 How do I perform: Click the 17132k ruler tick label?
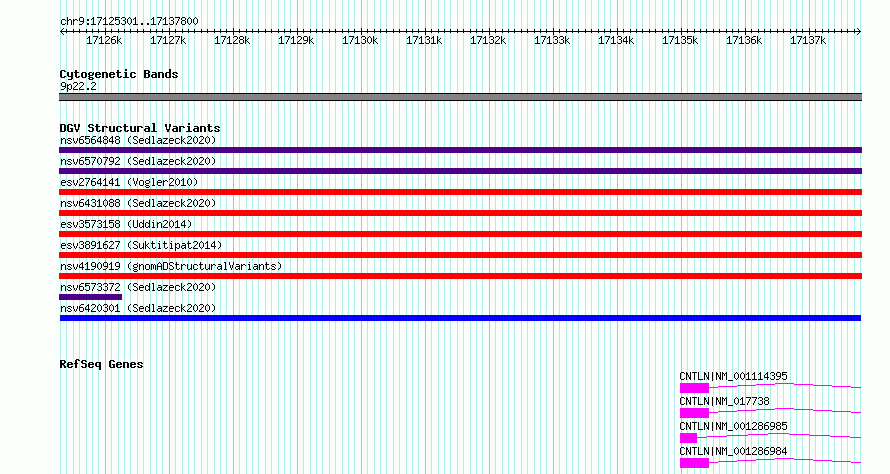click(x=488, y=40)
